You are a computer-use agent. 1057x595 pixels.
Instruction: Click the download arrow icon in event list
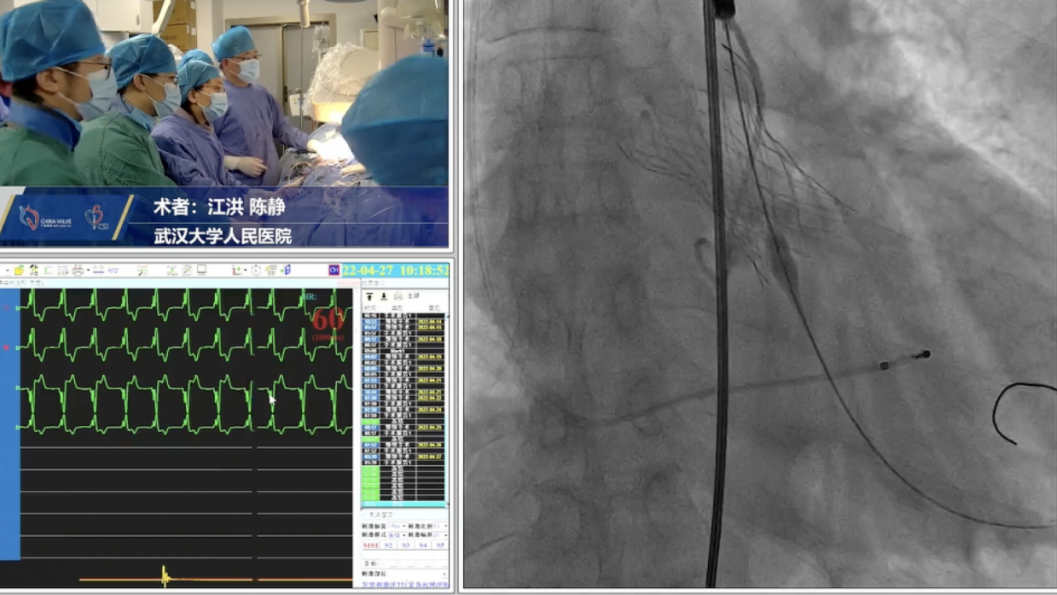tap(383, 296)
